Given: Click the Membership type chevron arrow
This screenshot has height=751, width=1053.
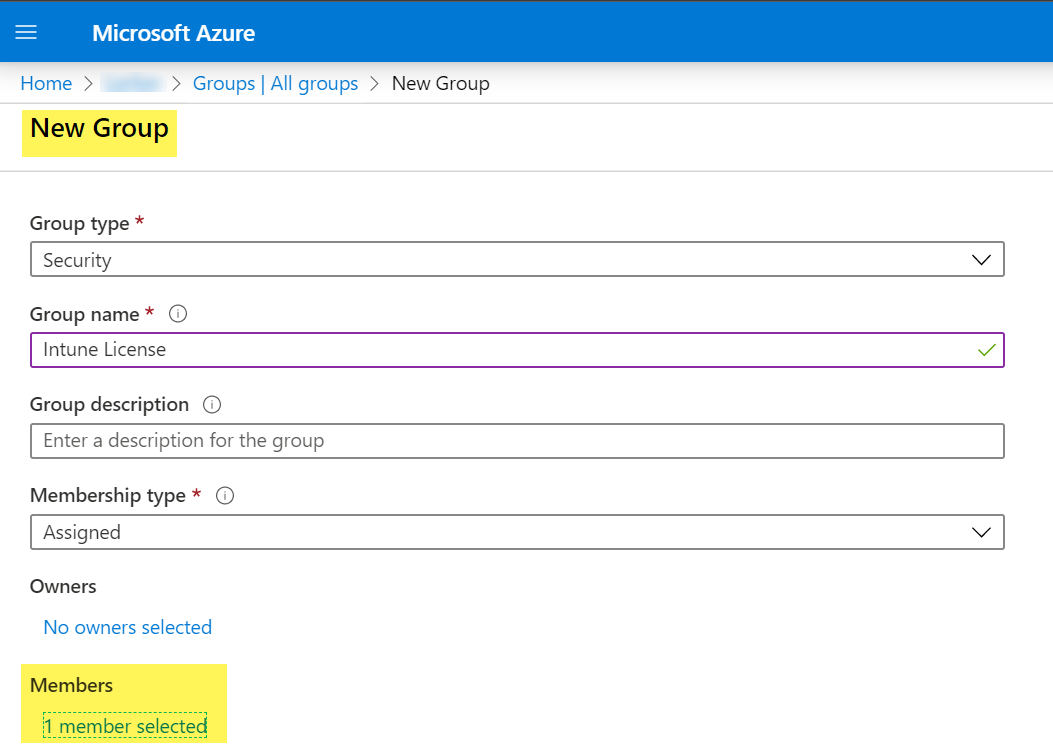Looking at the screenshot, I should (x=981, y=532).
